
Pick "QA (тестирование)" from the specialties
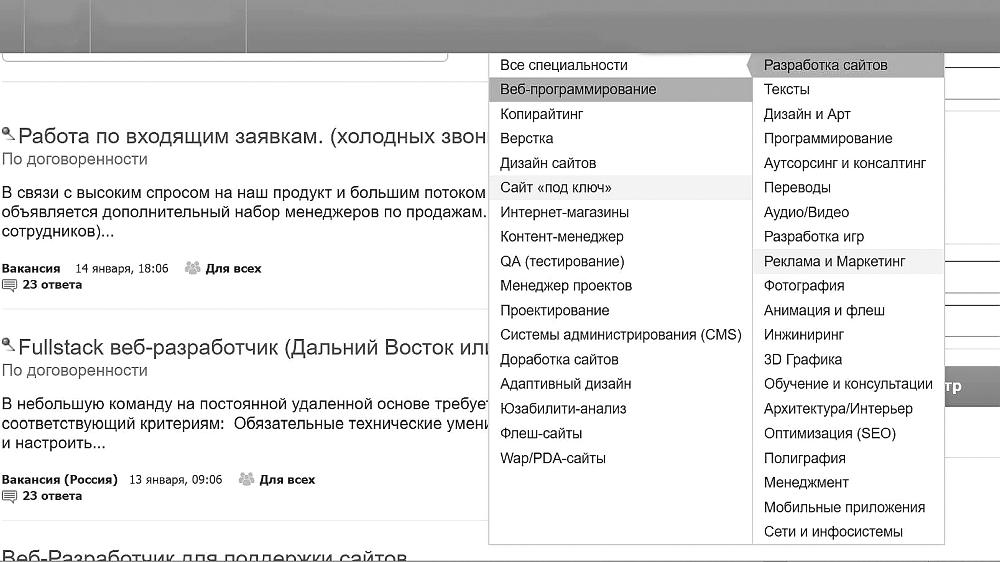[562, 261]
